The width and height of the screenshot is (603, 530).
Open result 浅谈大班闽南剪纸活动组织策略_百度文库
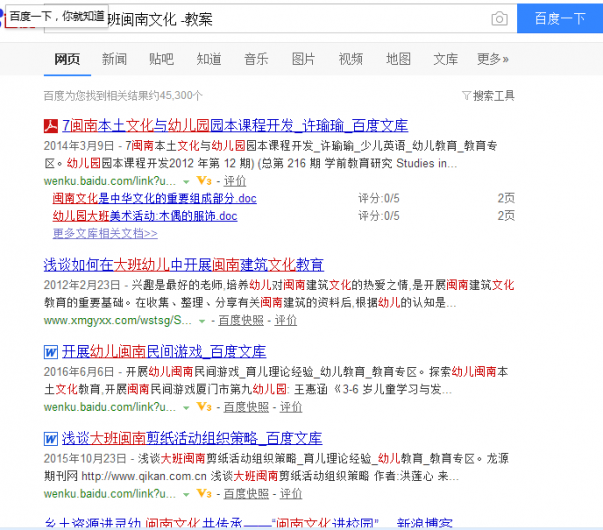click(x=192, y=439)
